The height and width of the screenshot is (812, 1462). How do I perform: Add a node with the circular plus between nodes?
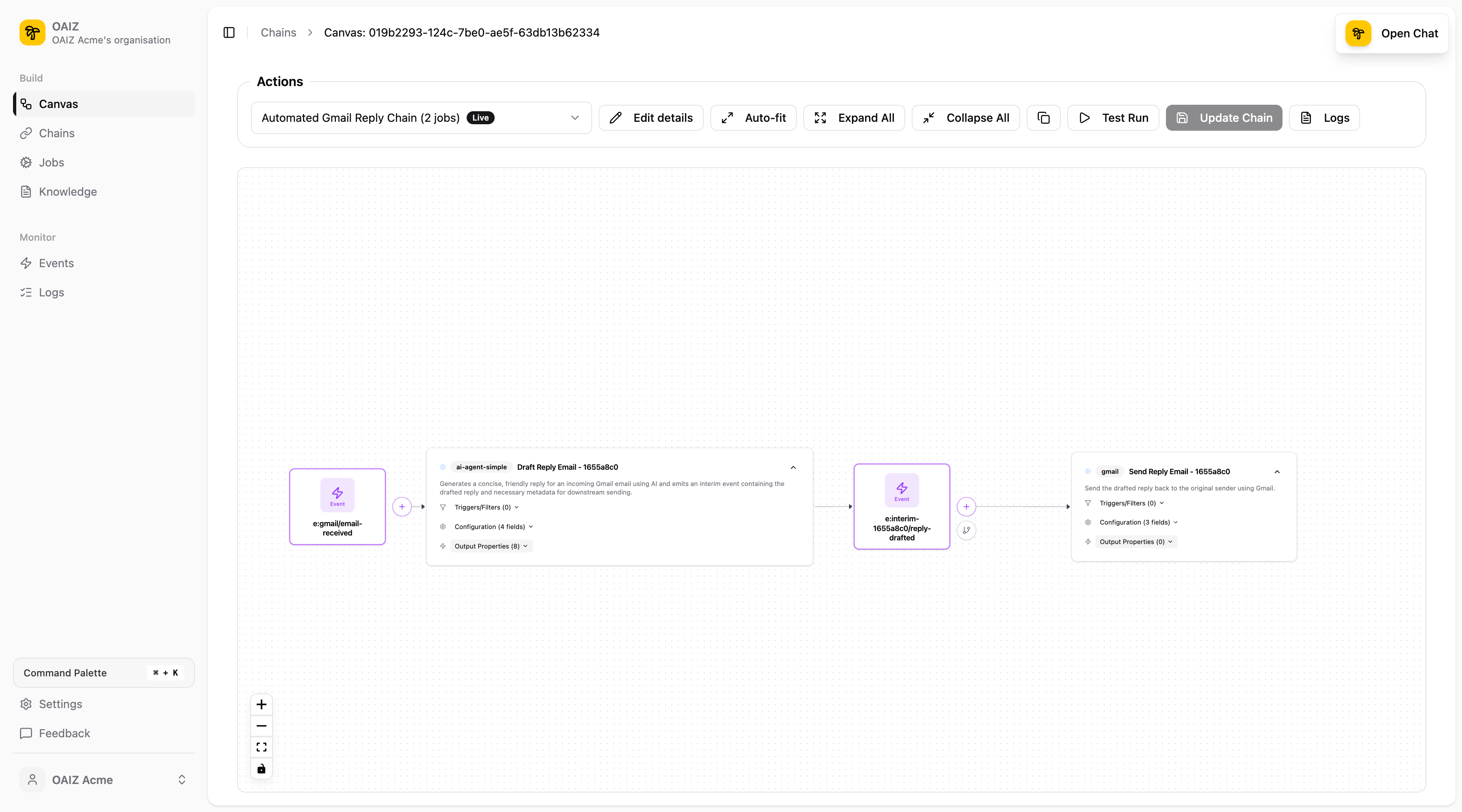pyautogui.click(x=401, y=507)
